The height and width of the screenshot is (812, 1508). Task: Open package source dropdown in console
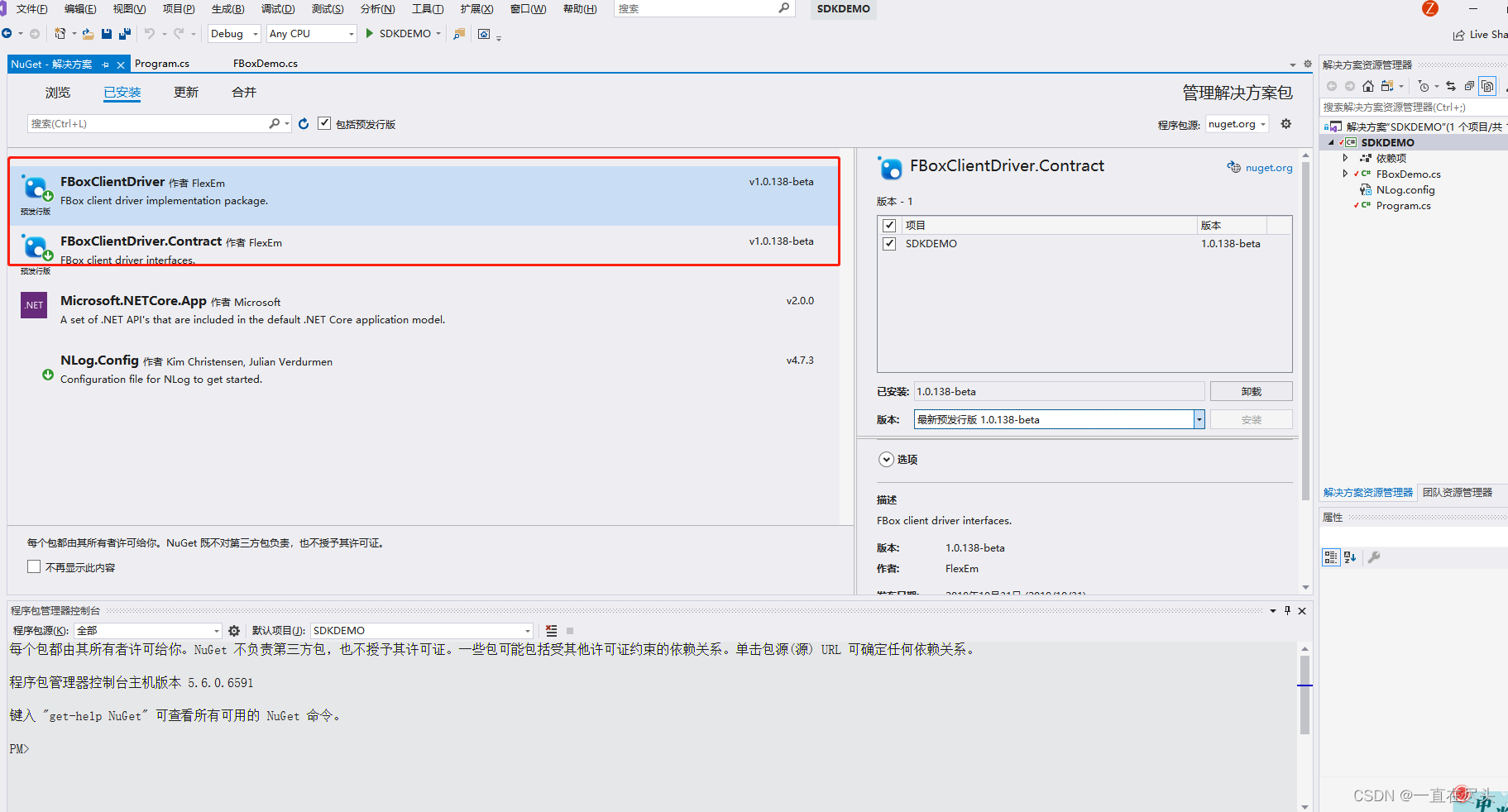tap(148, 631)
